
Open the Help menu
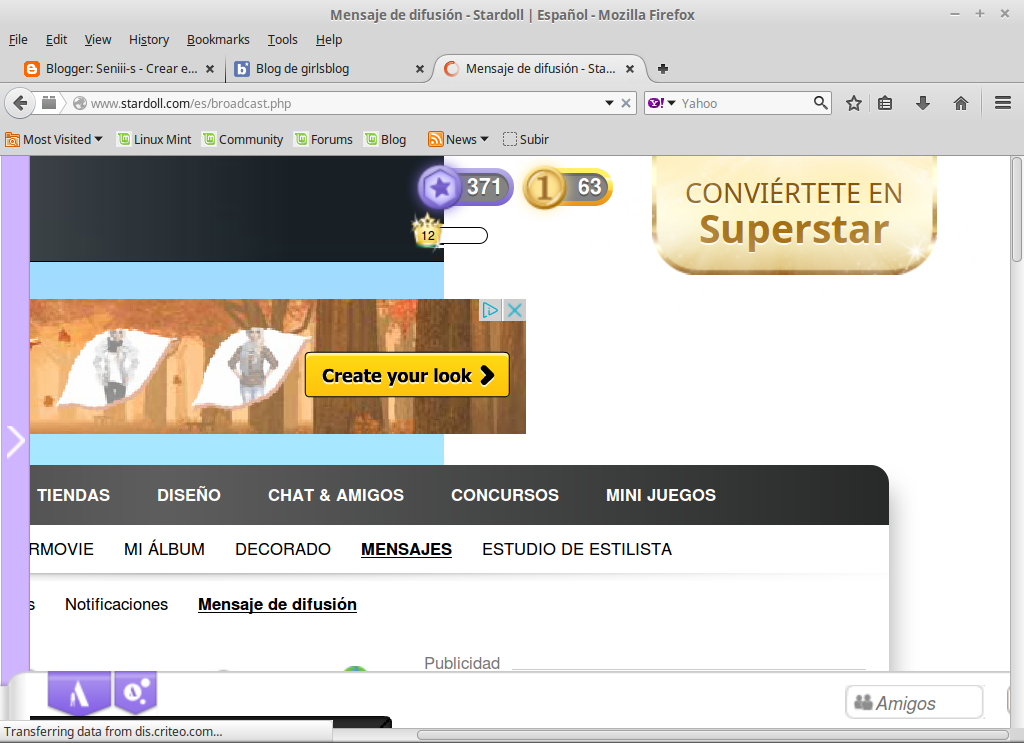[x=328, y=40]
